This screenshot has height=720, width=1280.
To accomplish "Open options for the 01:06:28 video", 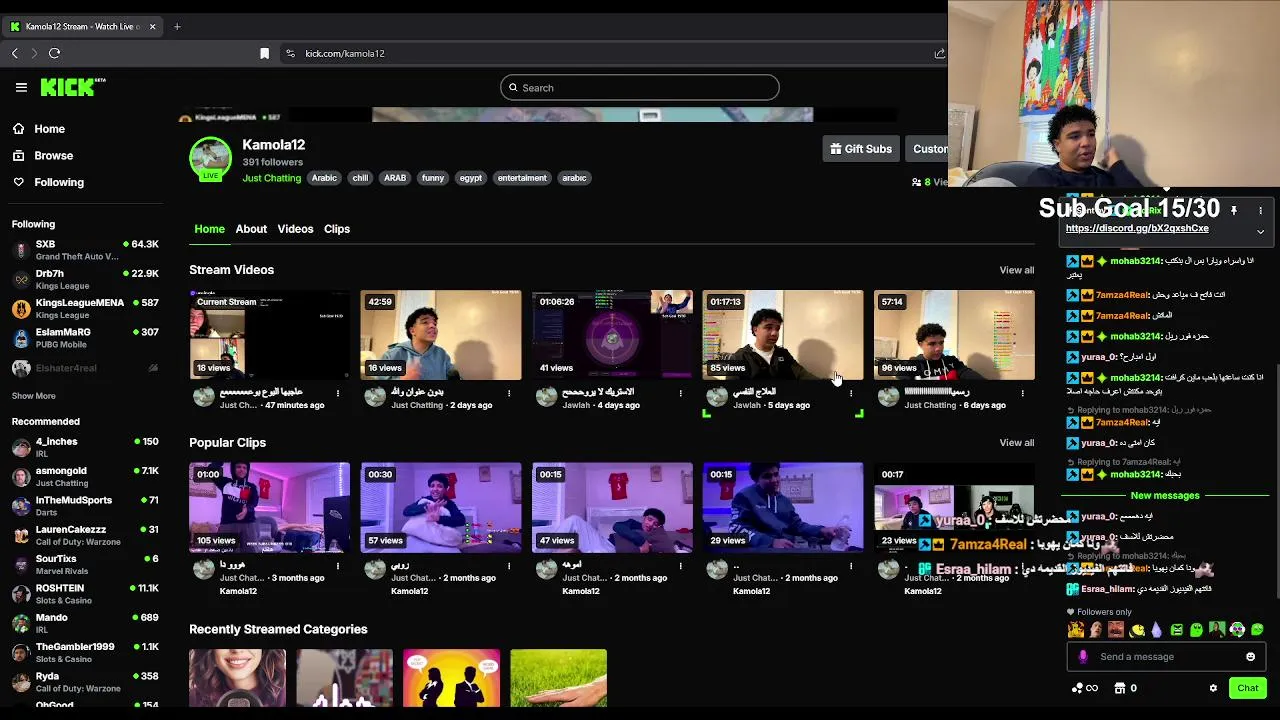I will [x=680, y=393].
